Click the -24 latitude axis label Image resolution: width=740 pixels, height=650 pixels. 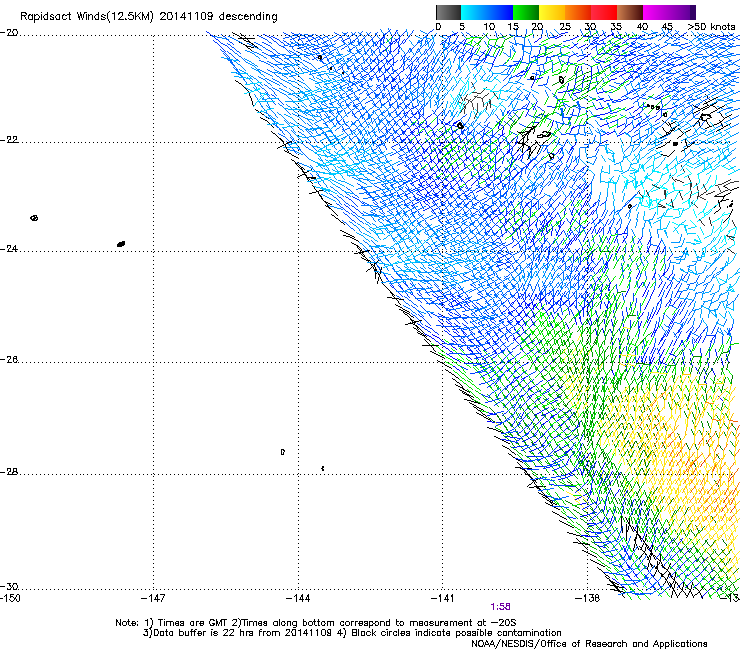pos(9,249)
